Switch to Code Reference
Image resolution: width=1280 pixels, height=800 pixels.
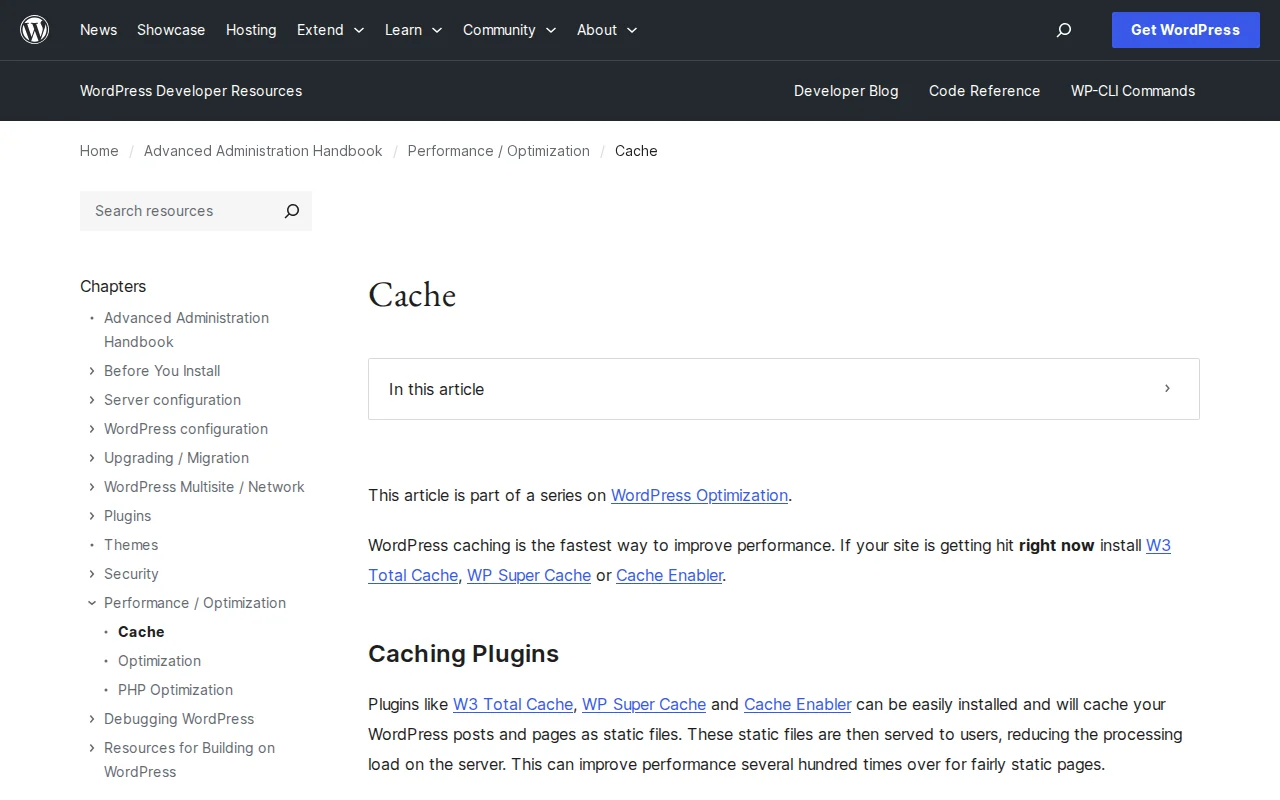click(x=984, y=91)
